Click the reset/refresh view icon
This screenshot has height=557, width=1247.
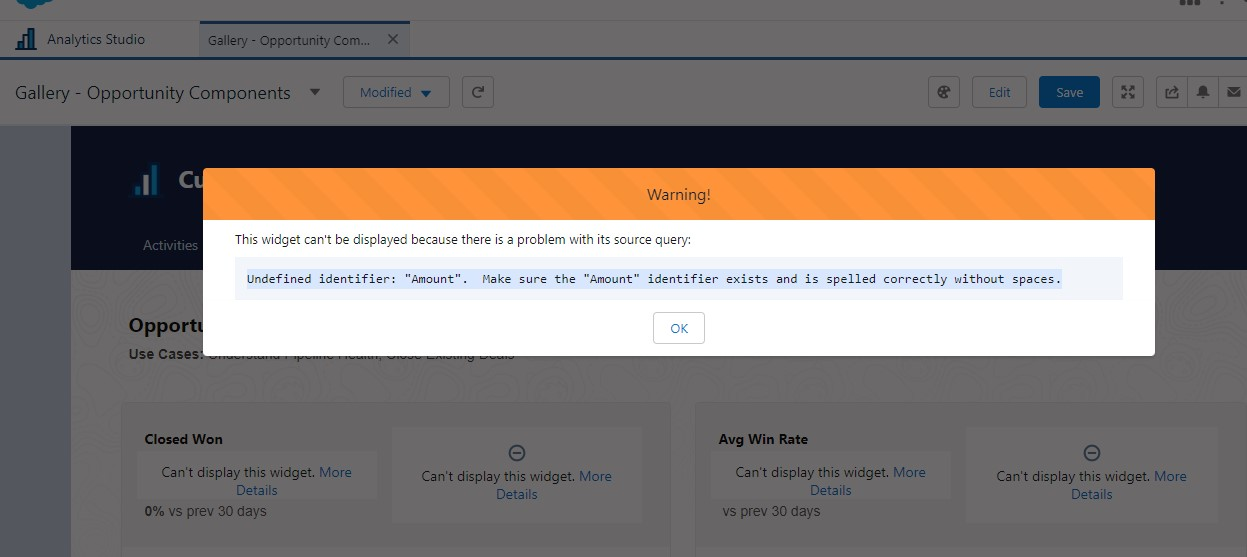(x=478, y=92)
